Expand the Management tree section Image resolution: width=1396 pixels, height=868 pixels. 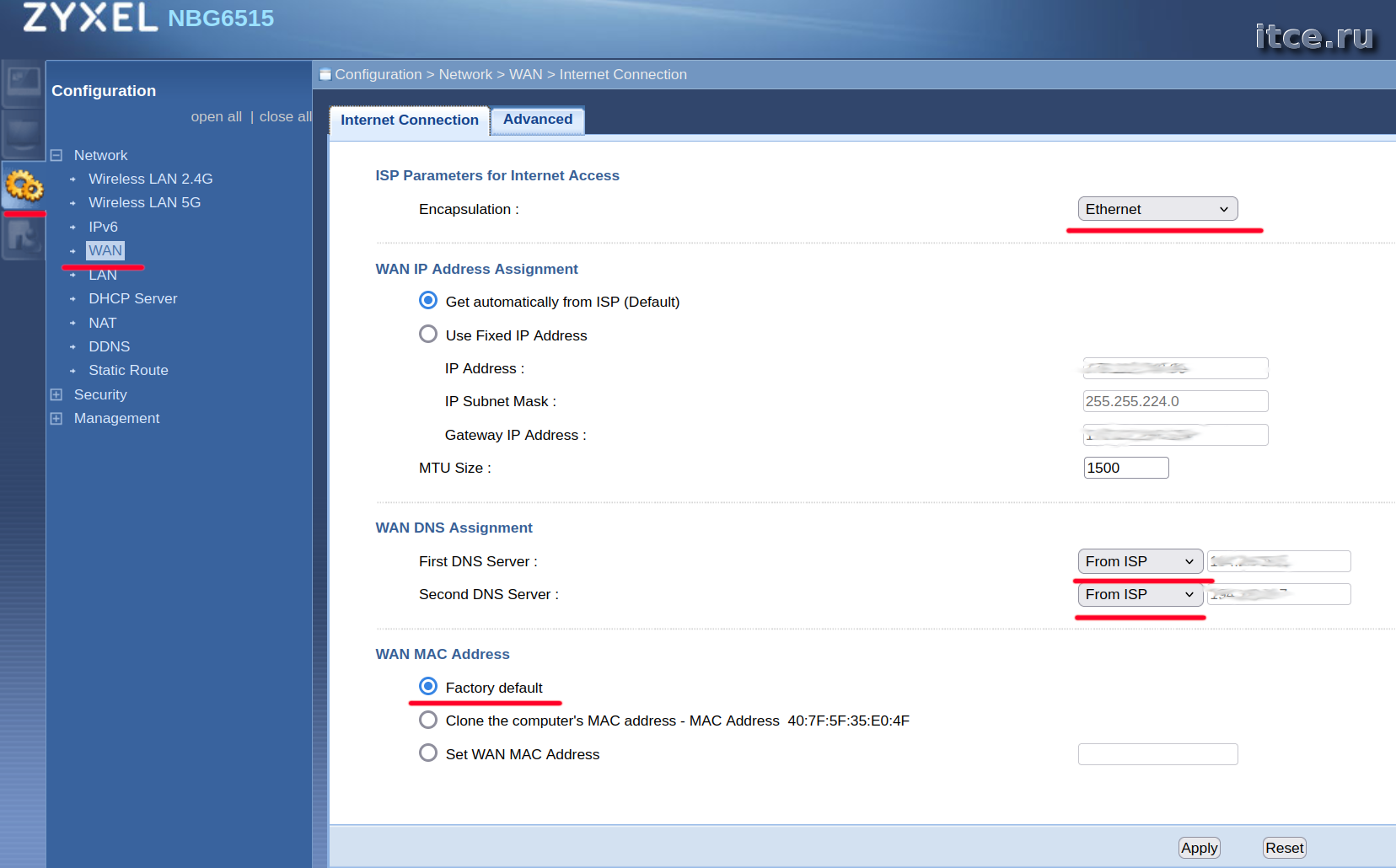click(x=56, y=418)
